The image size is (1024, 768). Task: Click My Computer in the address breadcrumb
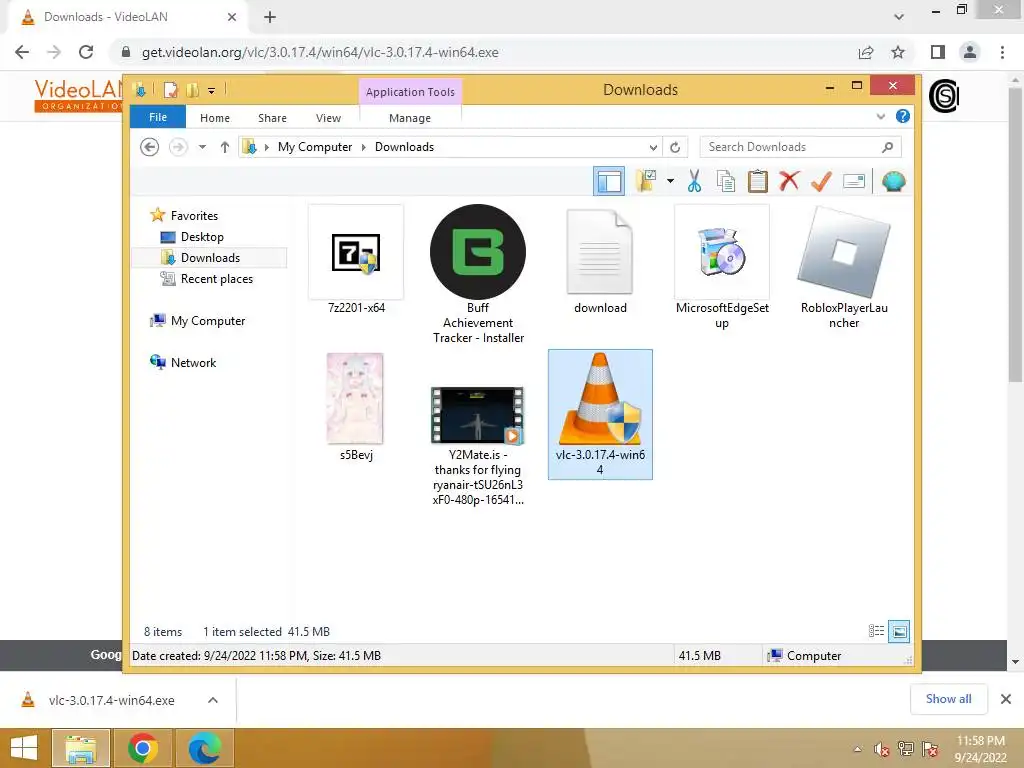click(315, 147)
